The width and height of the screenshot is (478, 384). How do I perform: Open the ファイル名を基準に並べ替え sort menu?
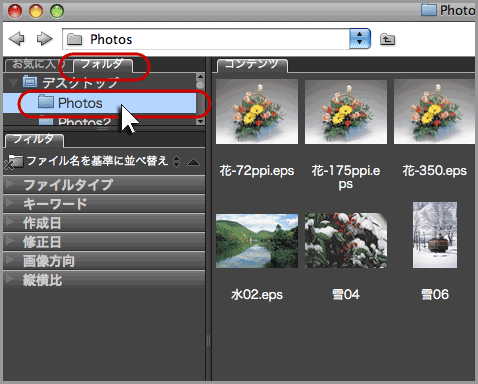tap(103, 161)
